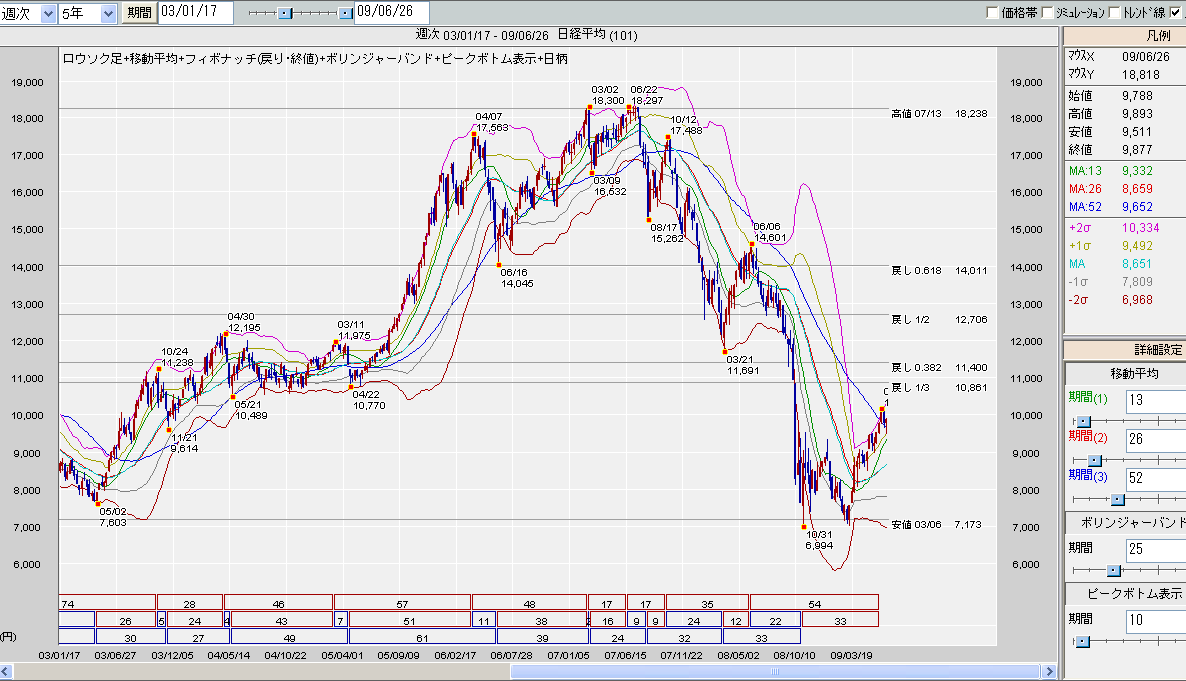Image resolution: width=1186 pixels, height=681 pixels.
Task: Enable the トレンド線 checkbox
Action: [1114, 12]
